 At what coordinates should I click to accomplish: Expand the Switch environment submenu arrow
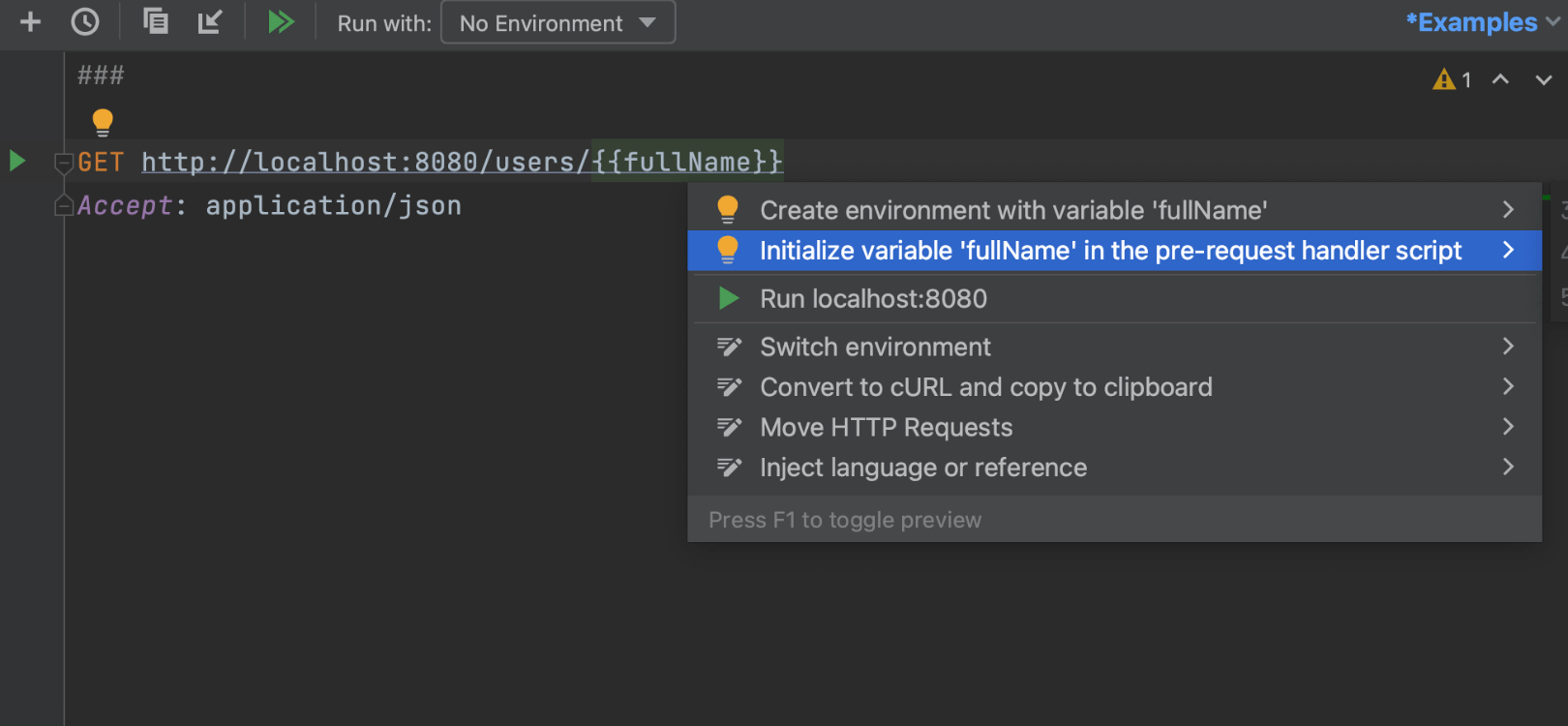(1507, 347)
